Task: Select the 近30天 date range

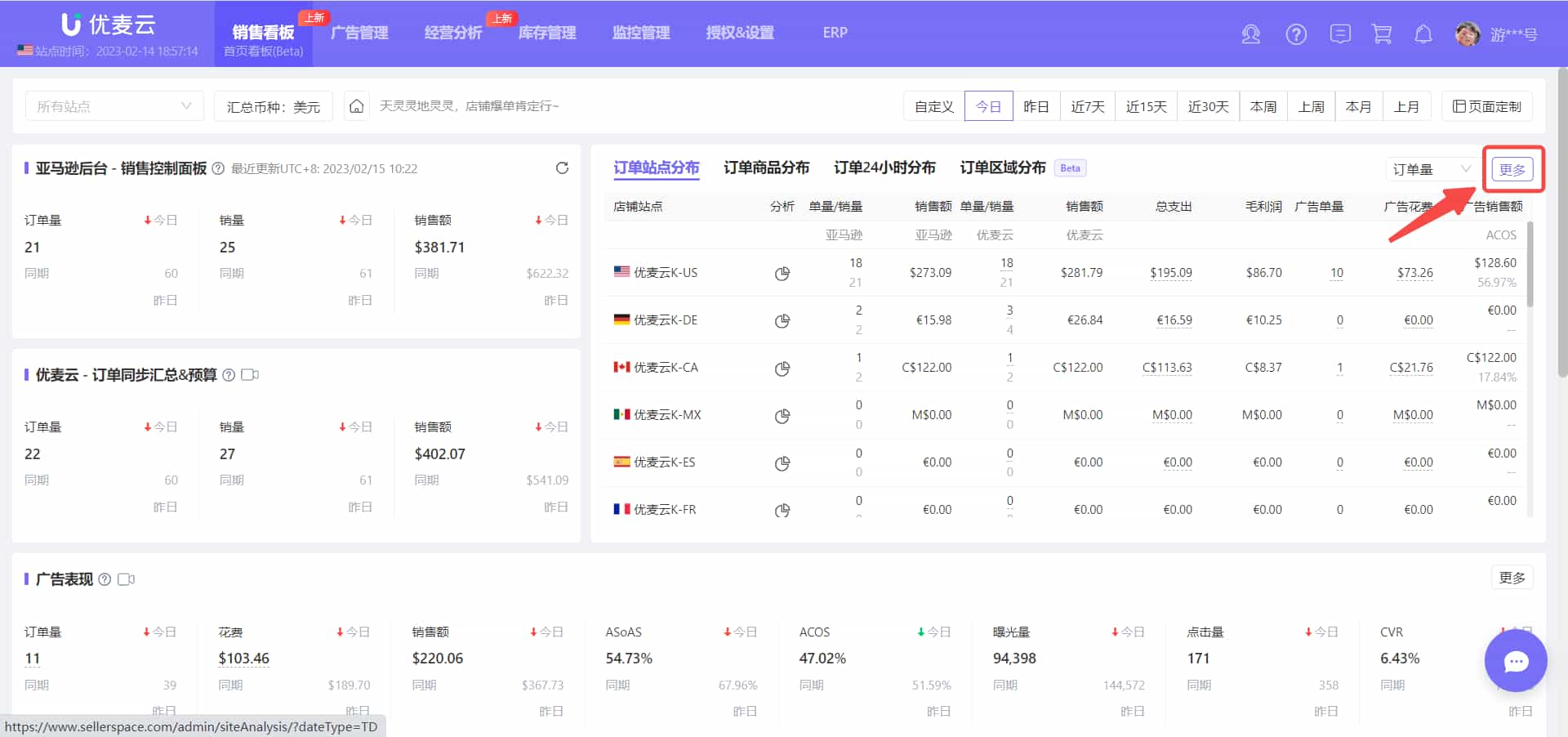Action: coord(1209,106)
